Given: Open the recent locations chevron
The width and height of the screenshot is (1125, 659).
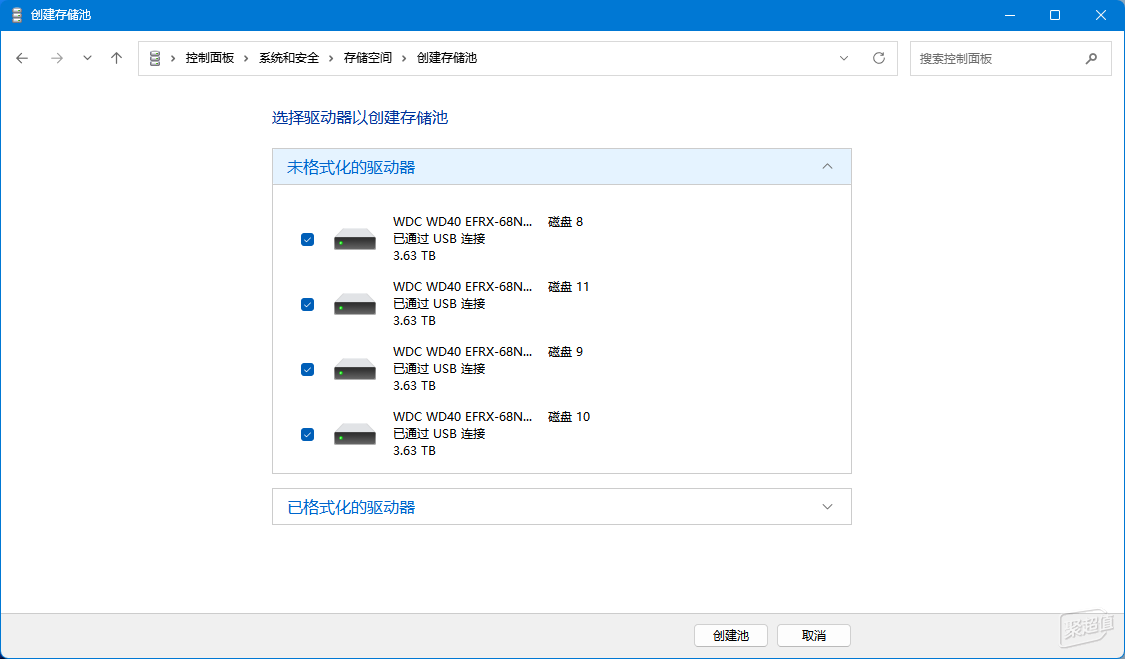Looking at the screenshot, I should (87, 58).
